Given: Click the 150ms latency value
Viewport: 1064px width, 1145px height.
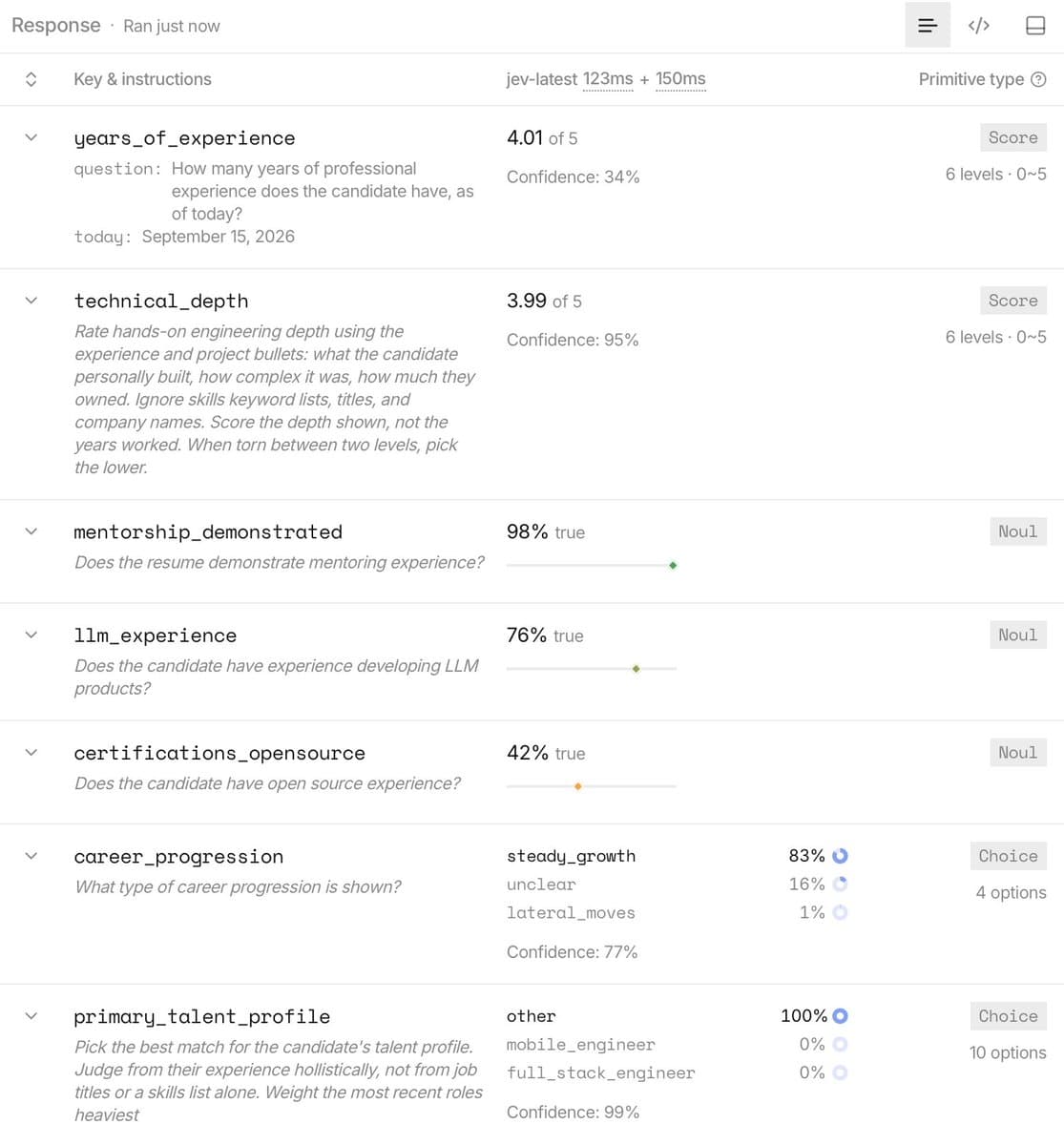Looking at the screenshot, I should [x=680, y=79].
